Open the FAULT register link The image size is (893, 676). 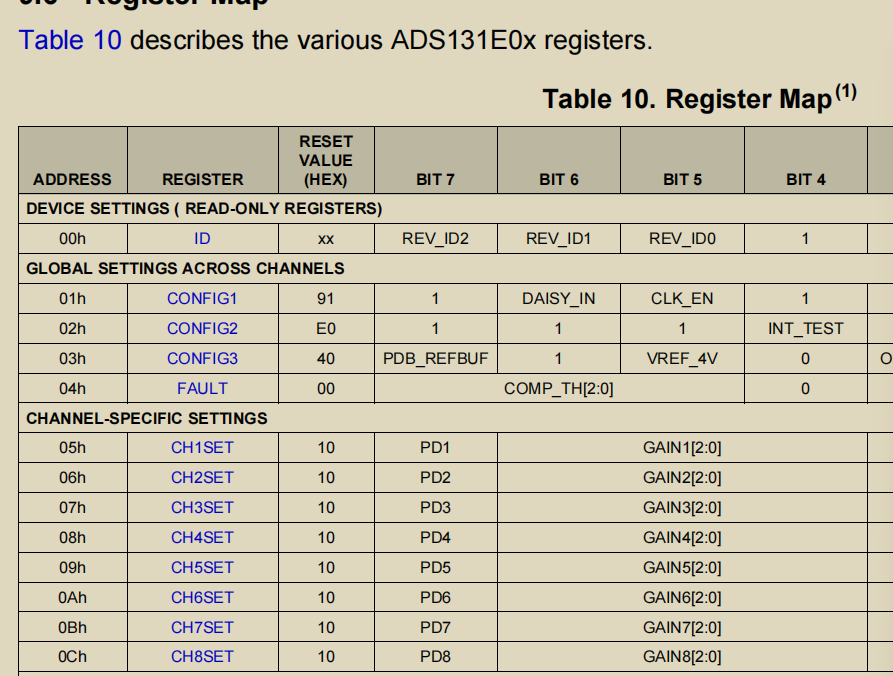pyautogui.click(x=202, y=388)
